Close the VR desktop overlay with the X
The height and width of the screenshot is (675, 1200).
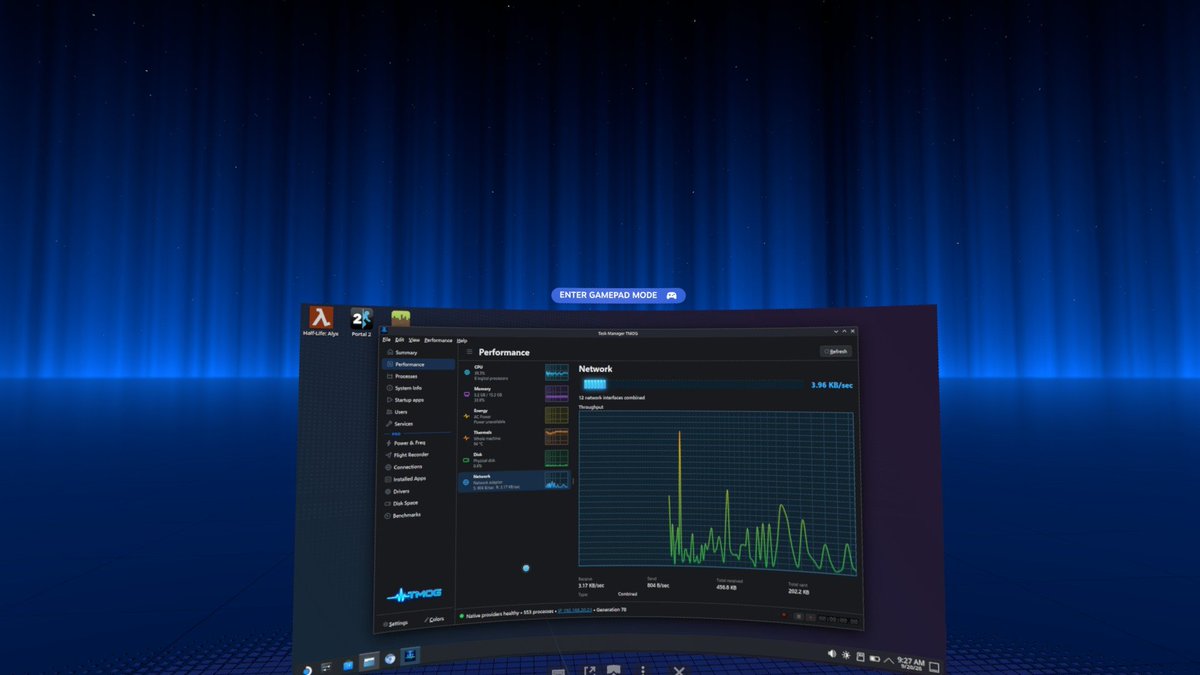click(678, 671)
